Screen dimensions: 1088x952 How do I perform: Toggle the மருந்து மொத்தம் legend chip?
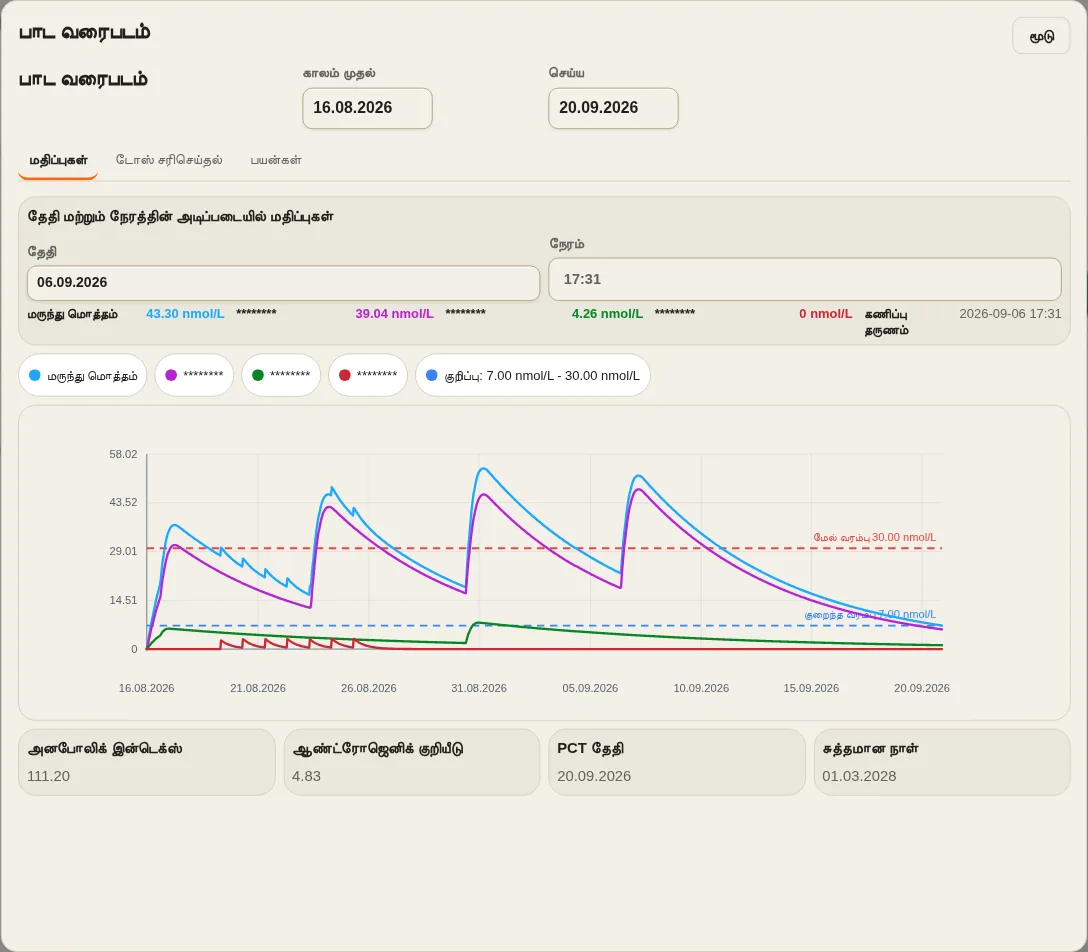[x=83, y=375]
